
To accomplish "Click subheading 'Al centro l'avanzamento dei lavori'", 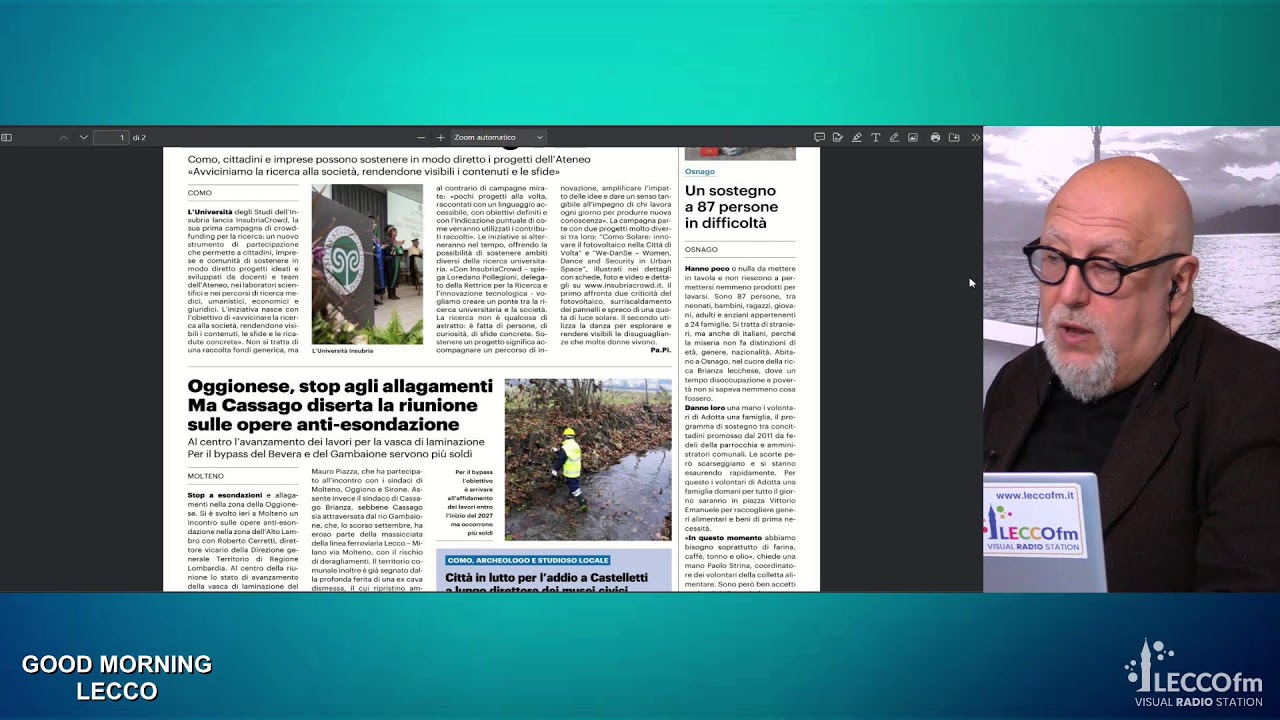I will [336, 442].
